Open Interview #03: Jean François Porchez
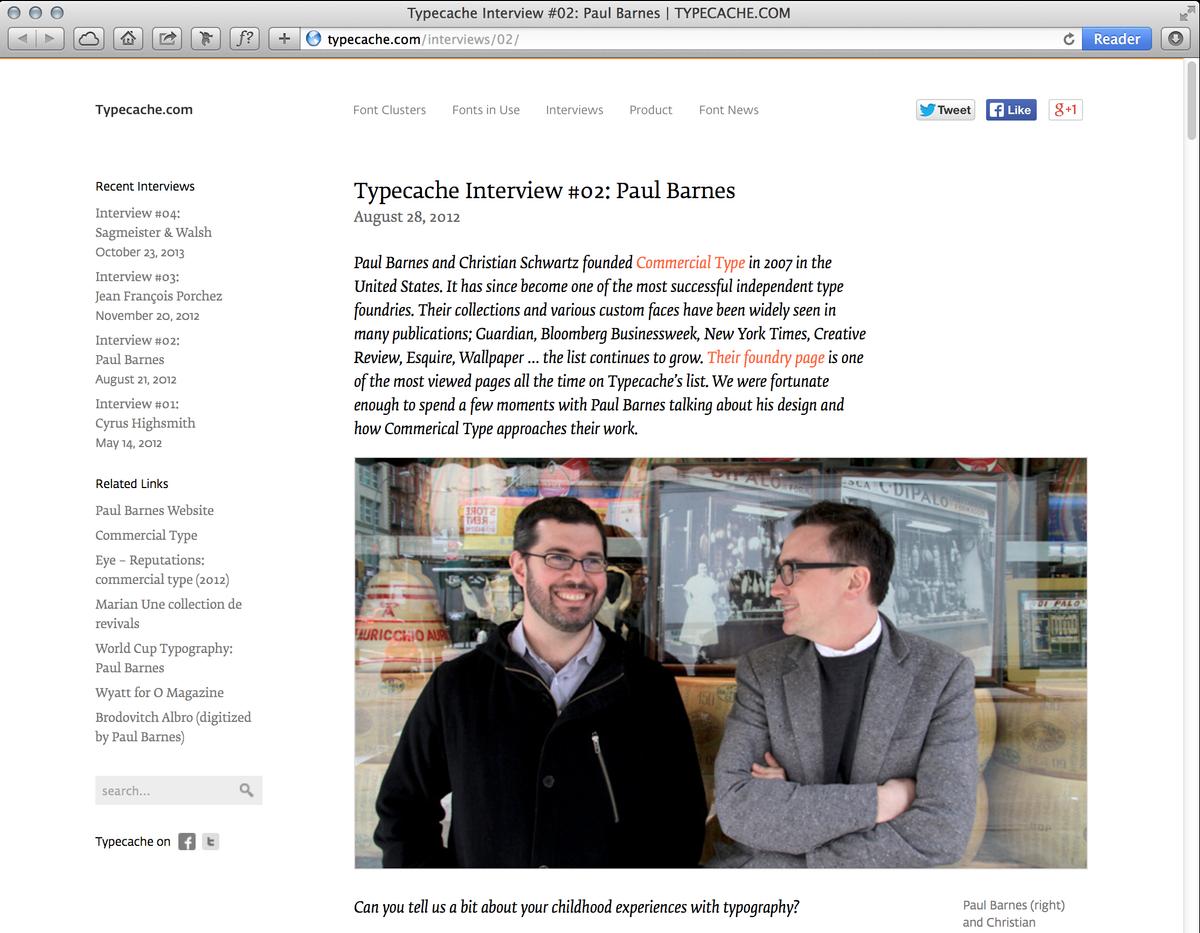This screenshot has width=1200, height=933. [x=159, y=286]
